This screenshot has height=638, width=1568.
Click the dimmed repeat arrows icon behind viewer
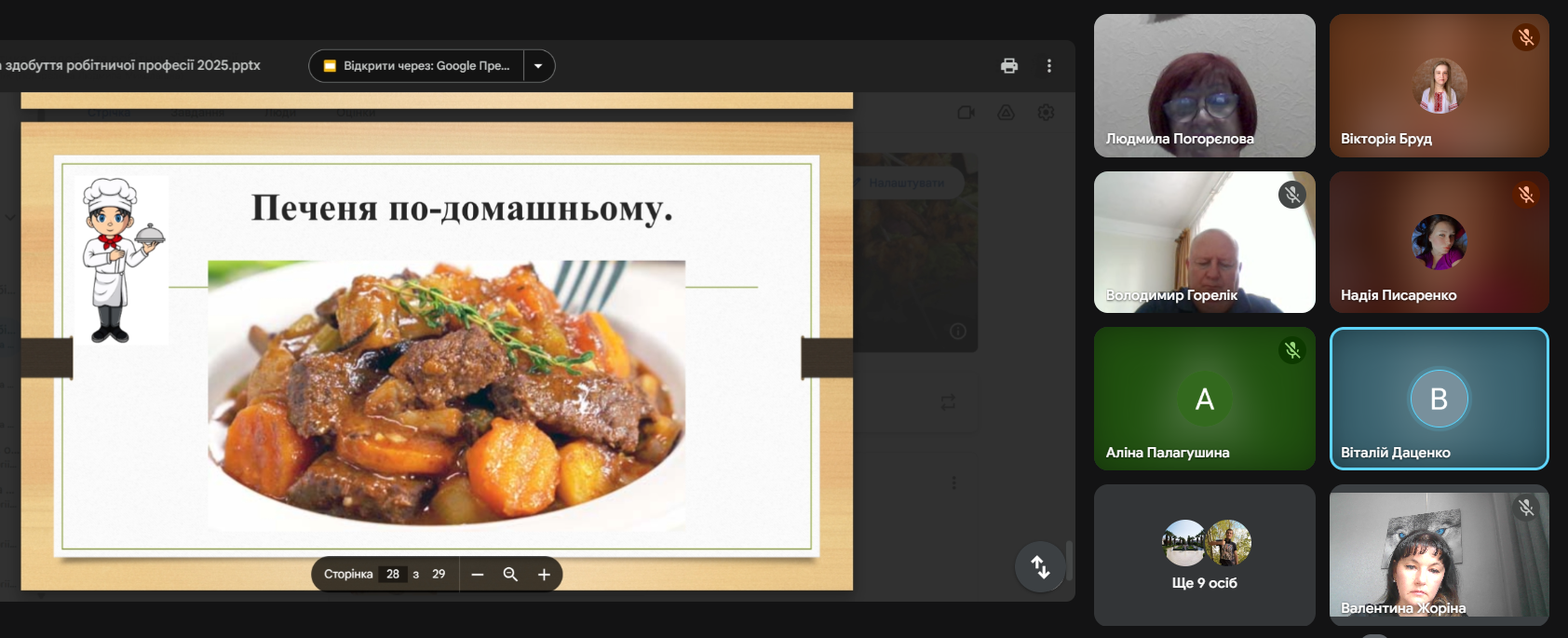[x=948, y=402]
